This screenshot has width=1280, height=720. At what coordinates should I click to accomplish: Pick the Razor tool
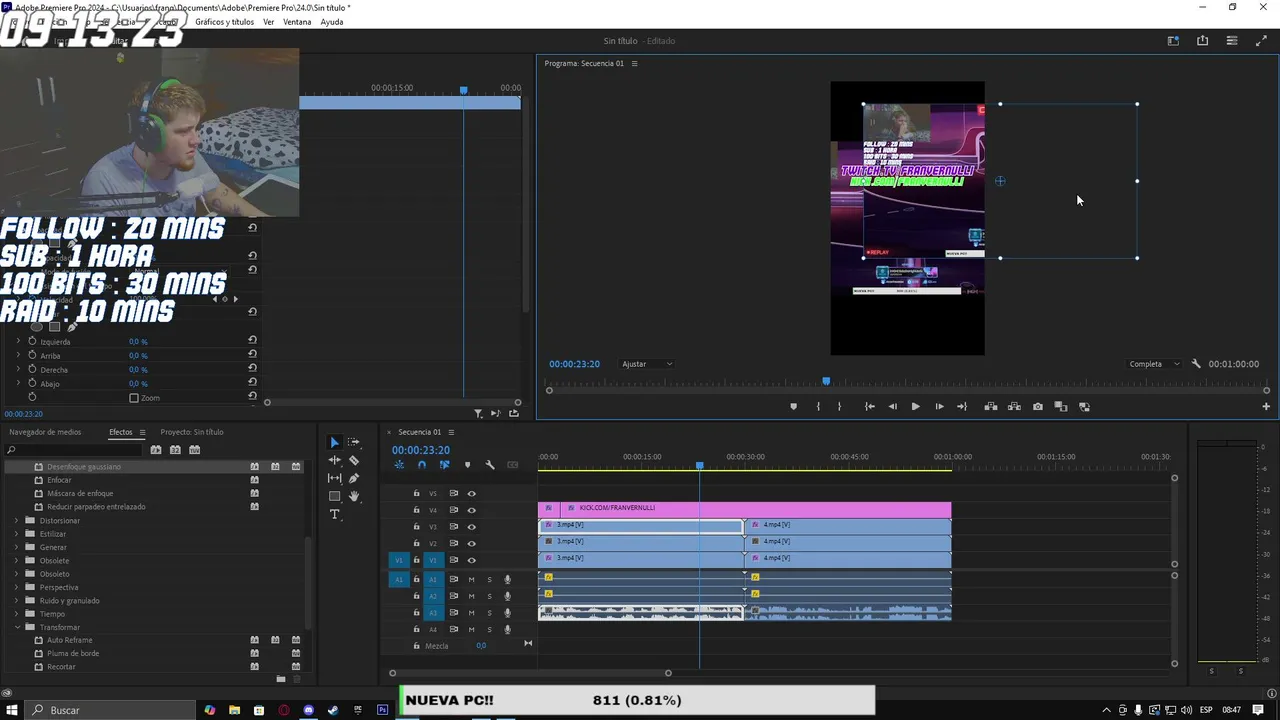point(354,460)
